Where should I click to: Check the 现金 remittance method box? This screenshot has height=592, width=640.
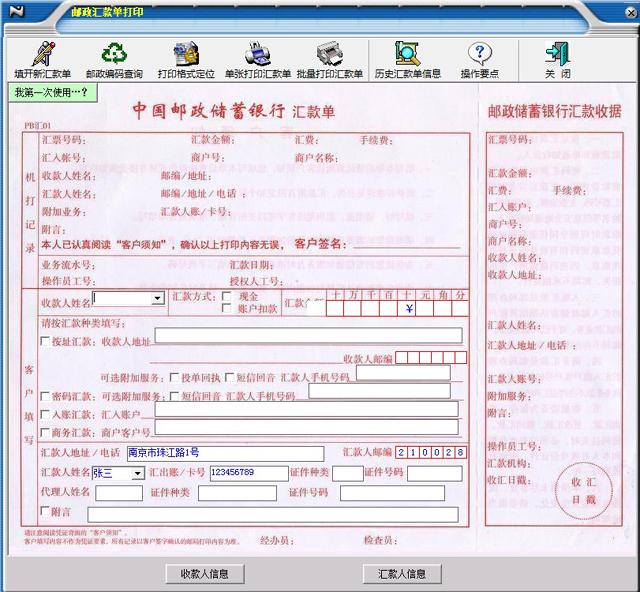[227, 297]
